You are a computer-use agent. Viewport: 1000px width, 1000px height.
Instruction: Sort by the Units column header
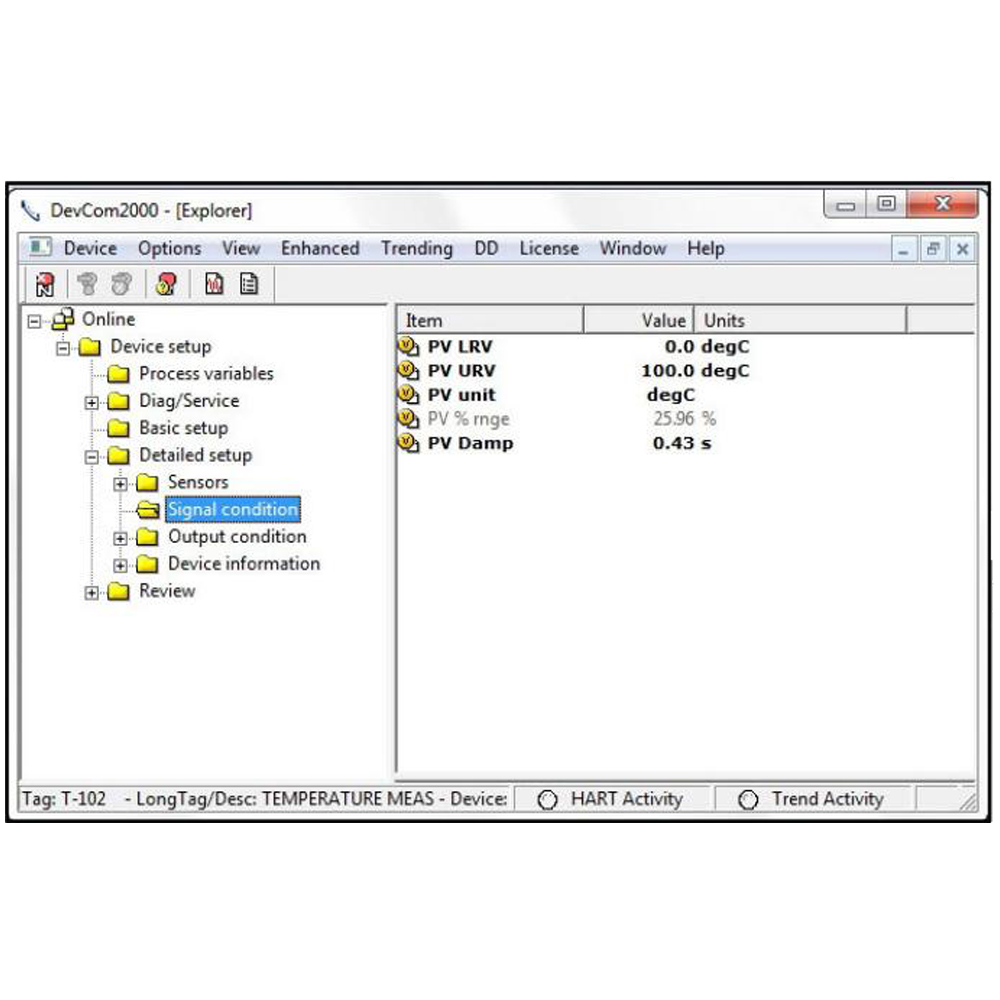(800, 320)
